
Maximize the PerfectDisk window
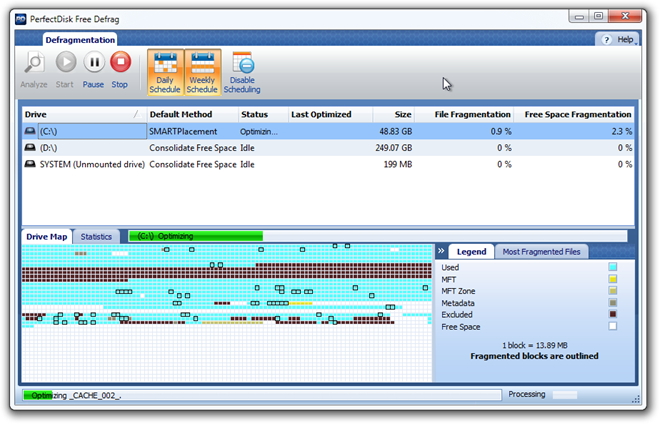pos(598,16)
